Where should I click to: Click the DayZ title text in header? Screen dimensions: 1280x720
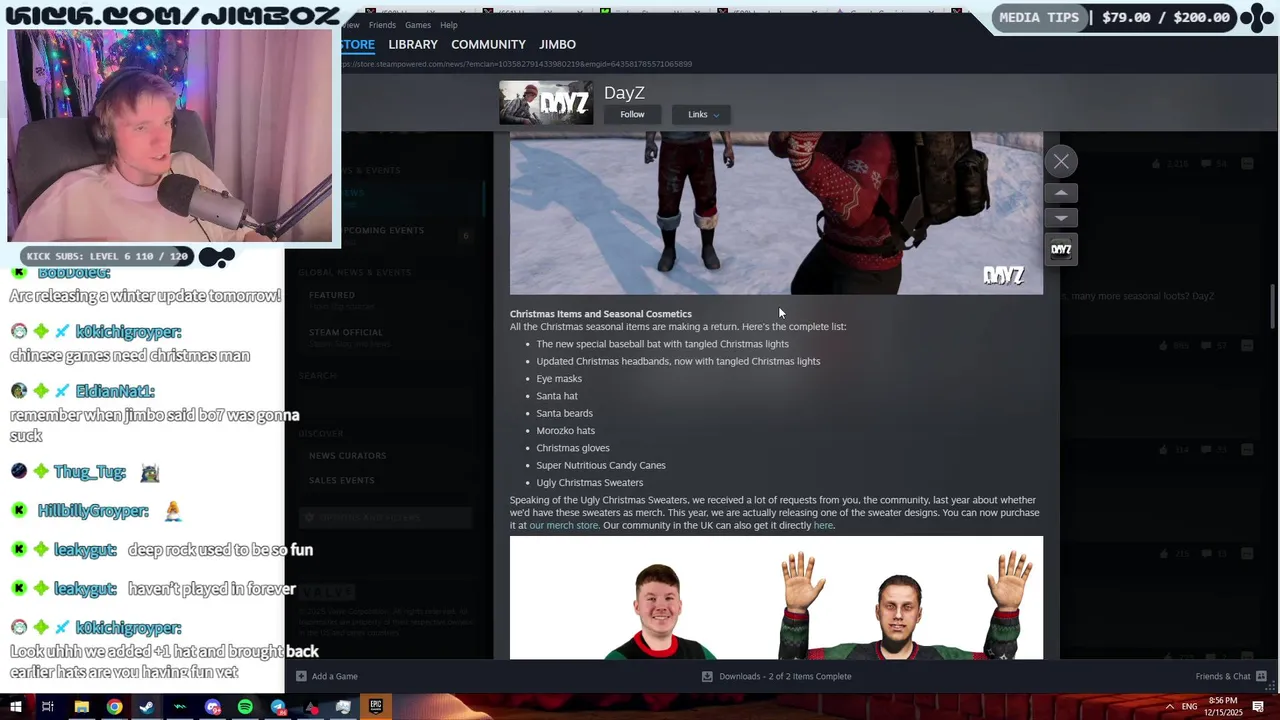(624, 92)
